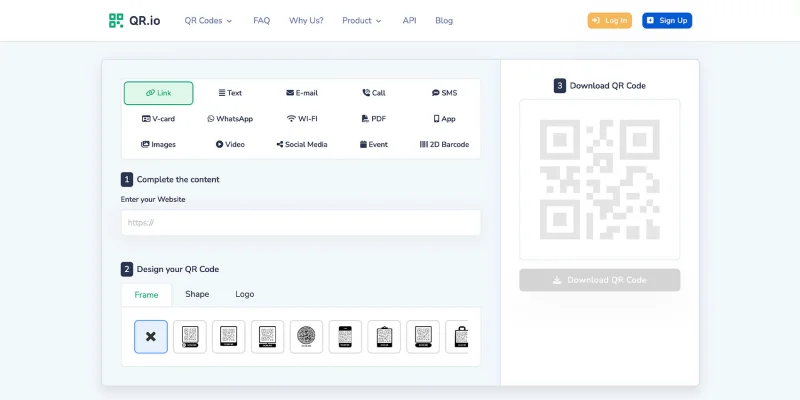Switch to the Shape tab

(197, 295)
